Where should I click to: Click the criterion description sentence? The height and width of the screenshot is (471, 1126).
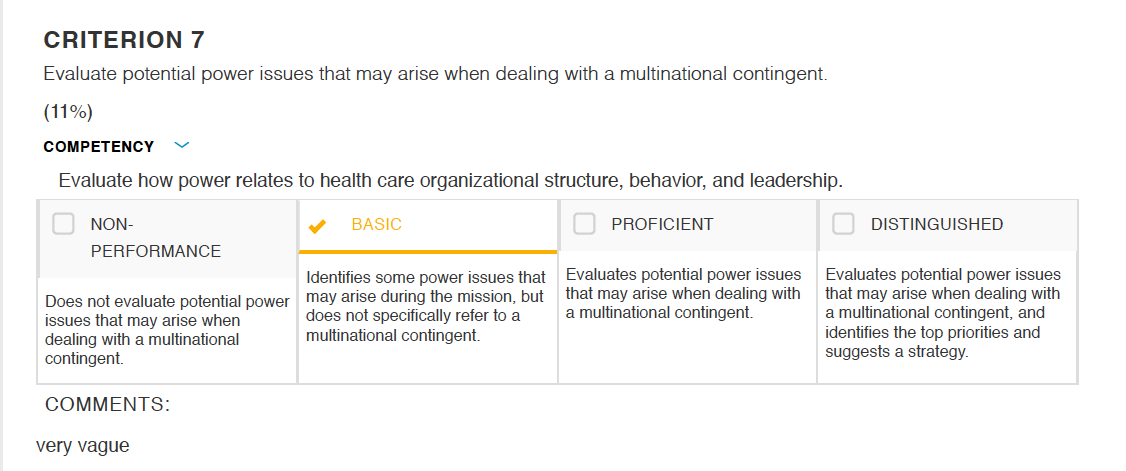[435, 74]
